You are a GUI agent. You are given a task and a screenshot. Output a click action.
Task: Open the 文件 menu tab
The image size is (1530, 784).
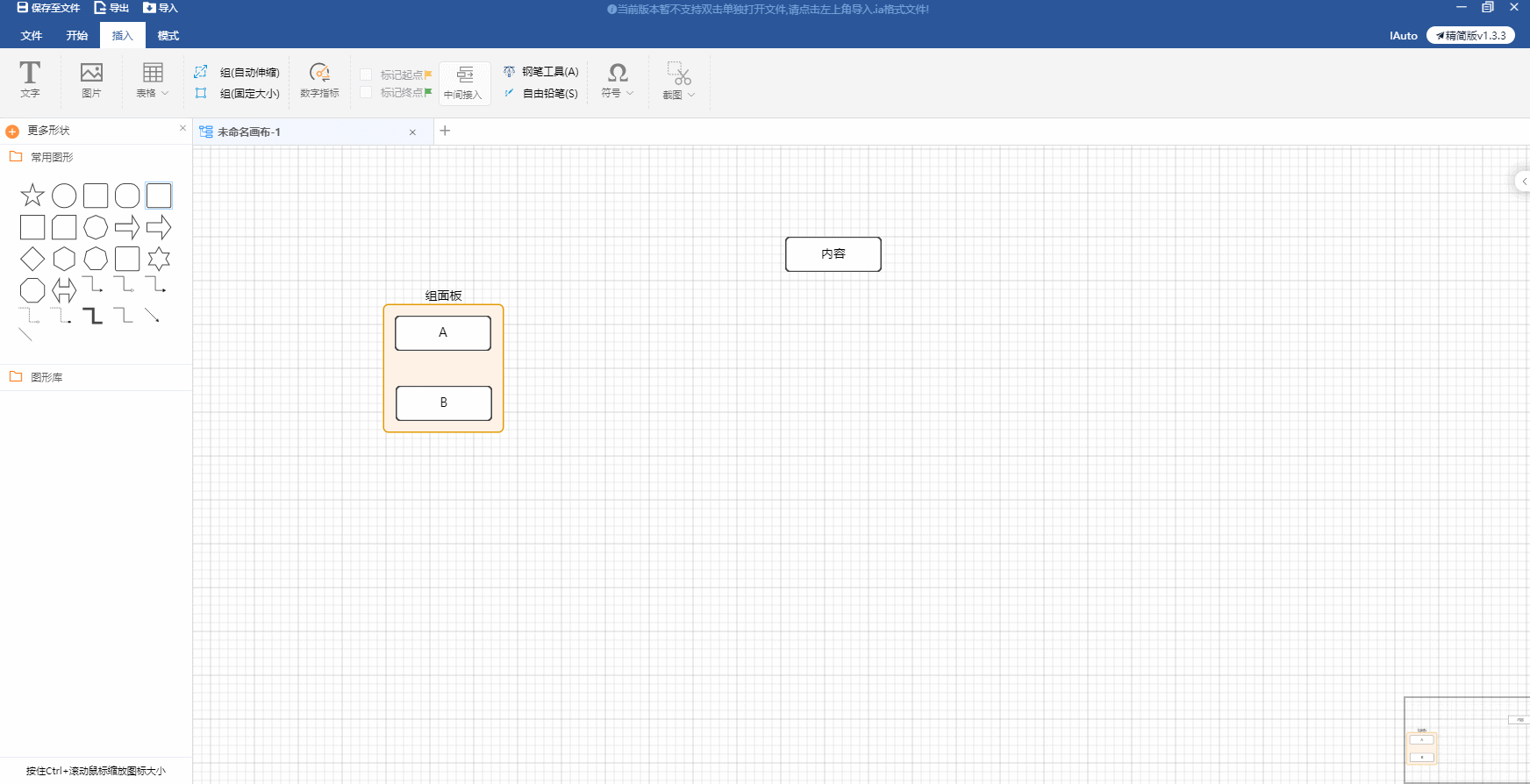pyautogui.click(x=32, y=36)
